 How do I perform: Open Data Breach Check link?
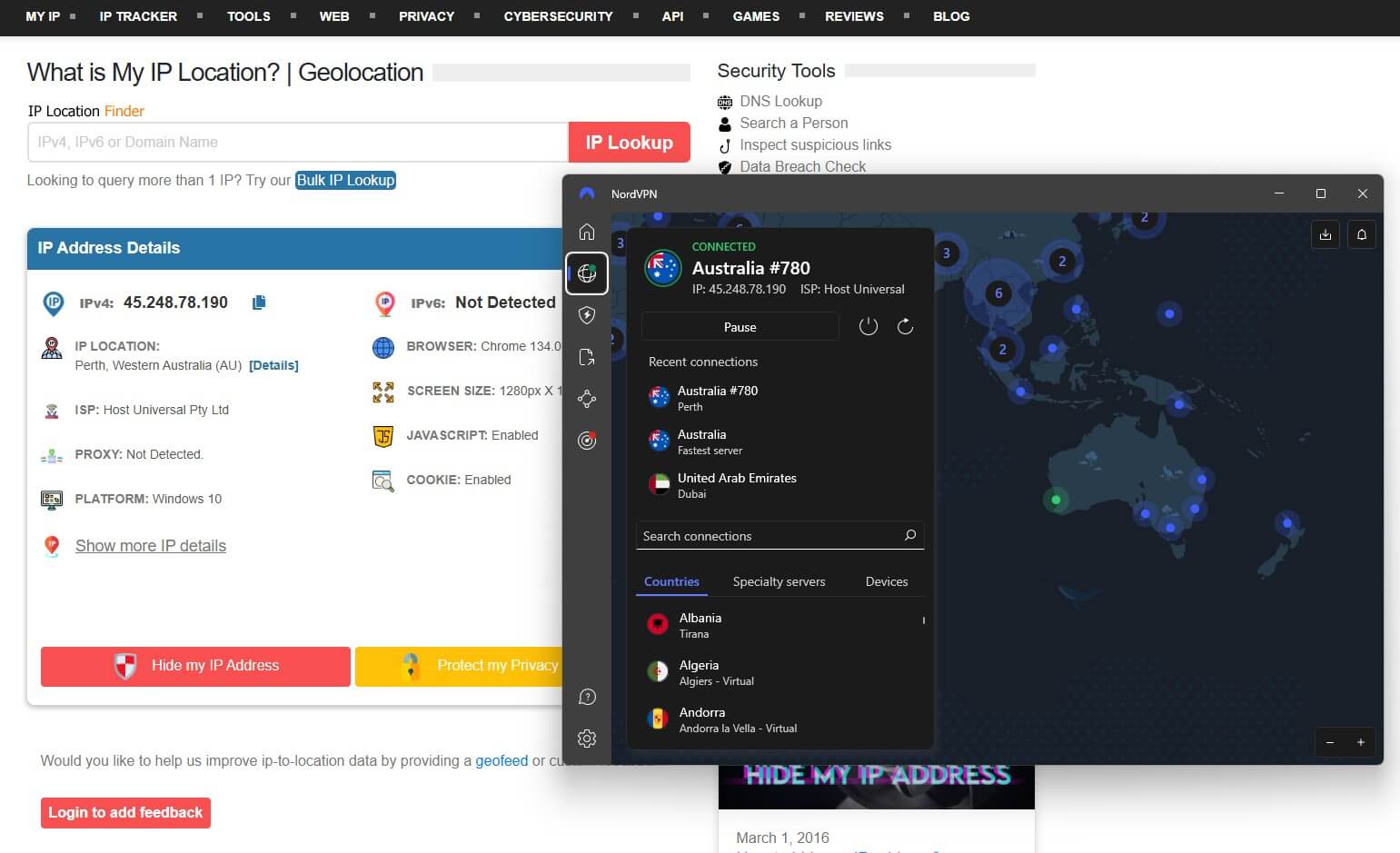(802, 166)
